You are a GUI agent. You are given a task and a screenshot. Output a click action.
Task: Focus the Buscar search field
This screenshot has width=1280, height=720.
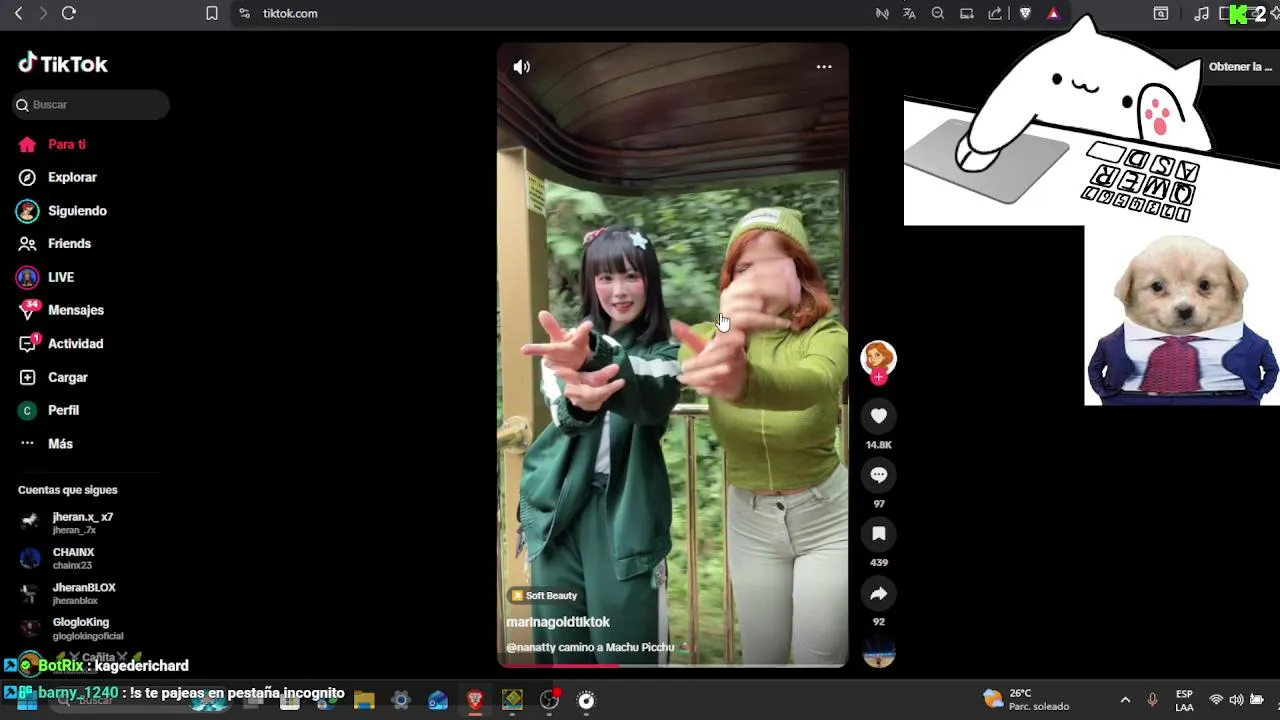[x=91, y=105]
